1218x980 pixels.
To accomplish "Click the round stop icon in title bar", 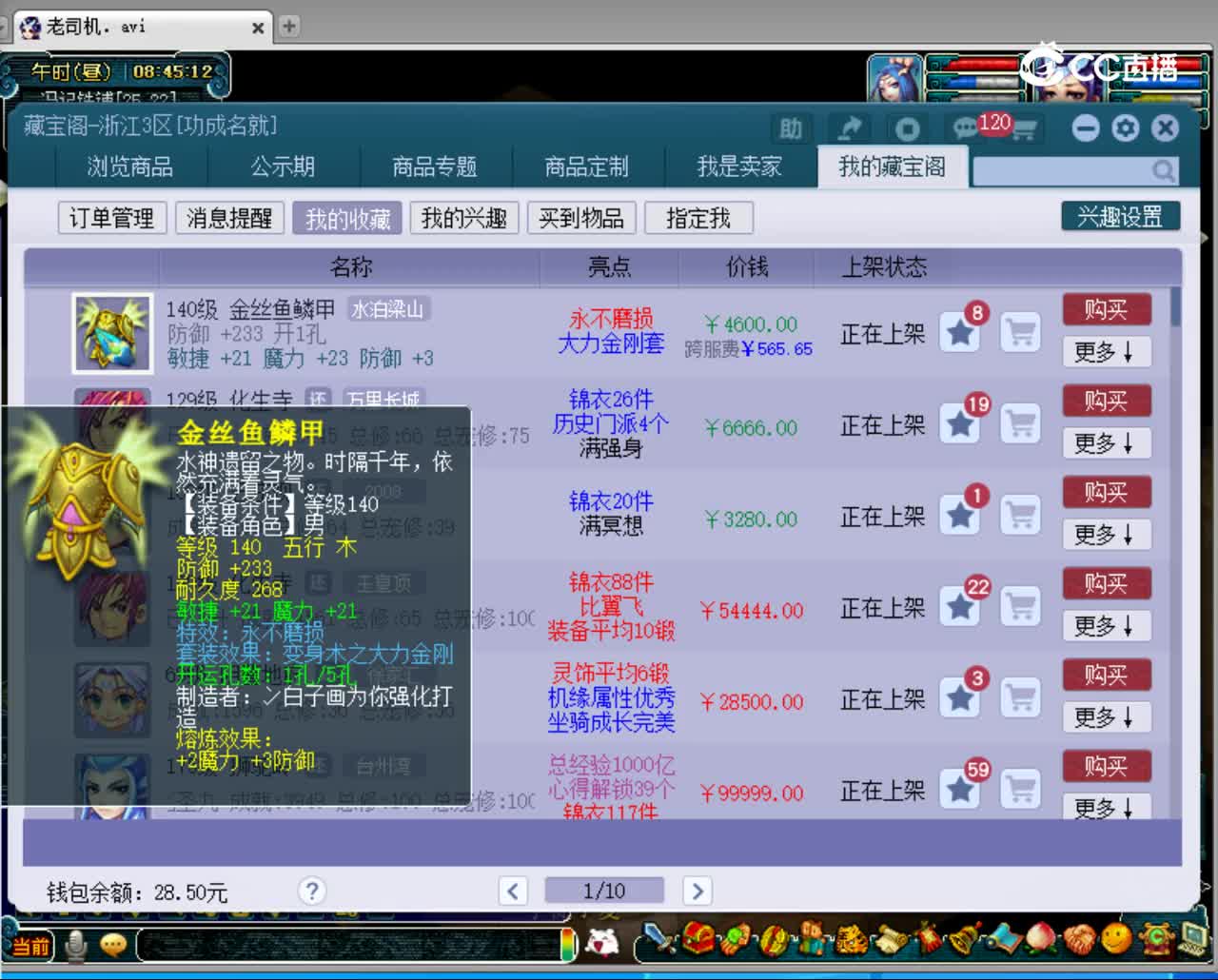I will point(907,128).
